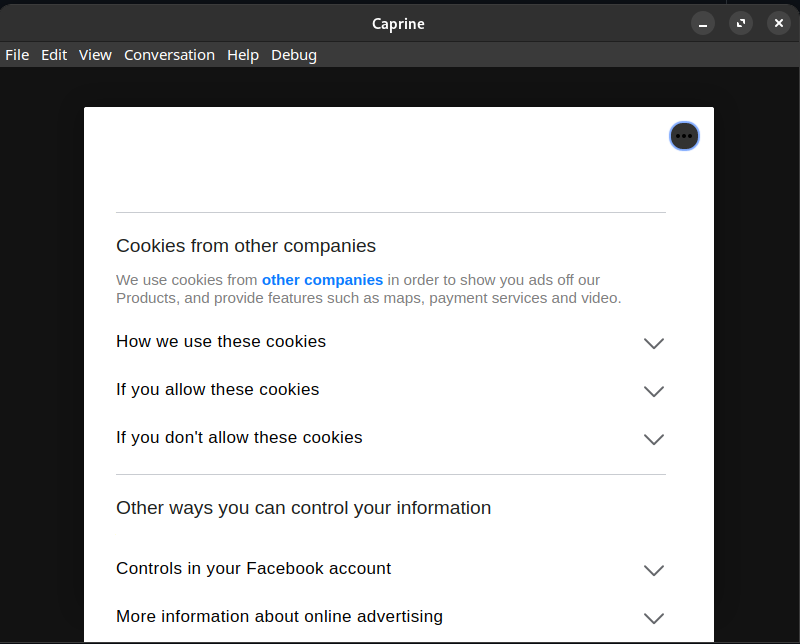The width and height of the screenshot is (800, 644).
Task: Click the ellipsis options button on the dialog
Action: point(684,136)
